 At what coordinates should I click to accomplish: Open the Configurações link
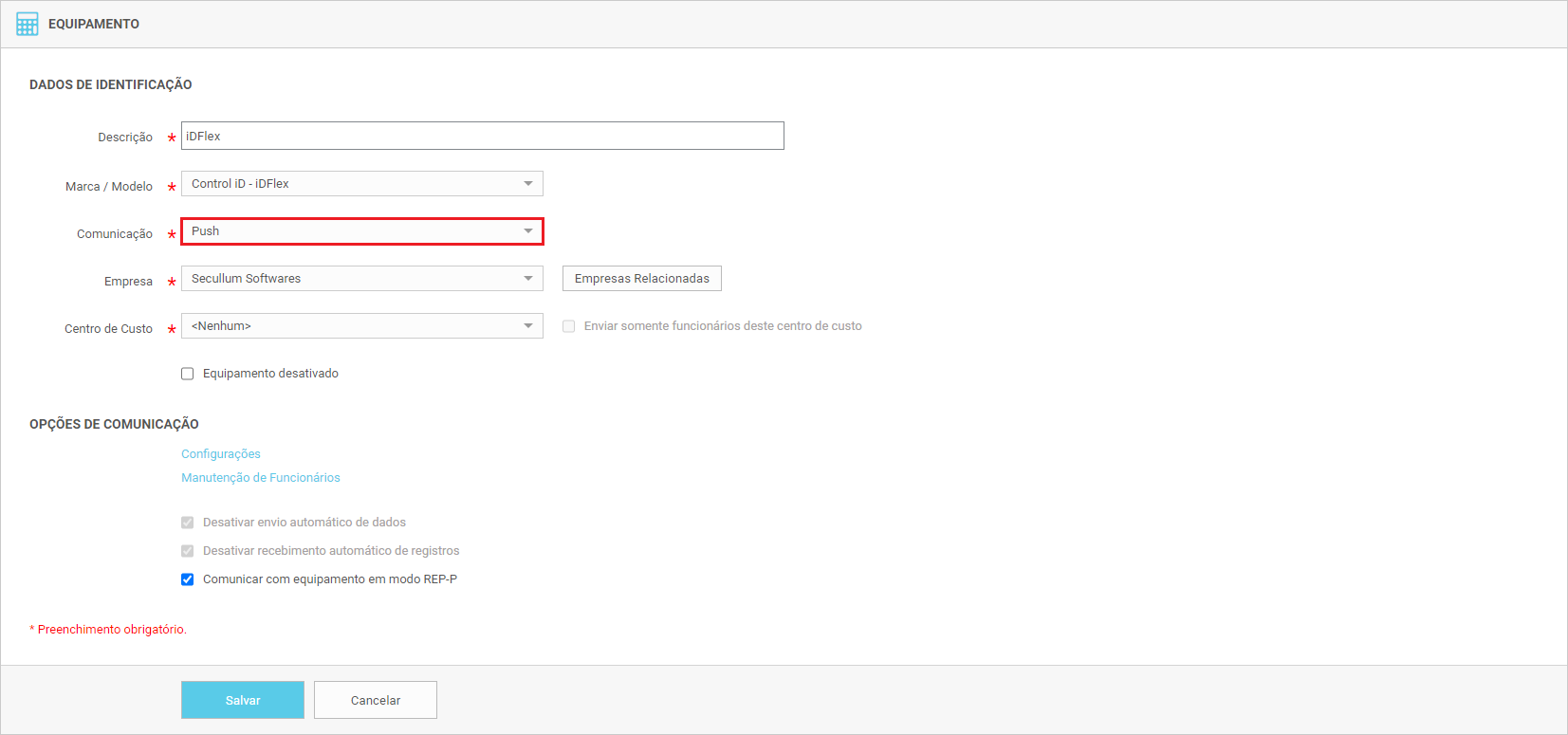click(x=221, y=454)
